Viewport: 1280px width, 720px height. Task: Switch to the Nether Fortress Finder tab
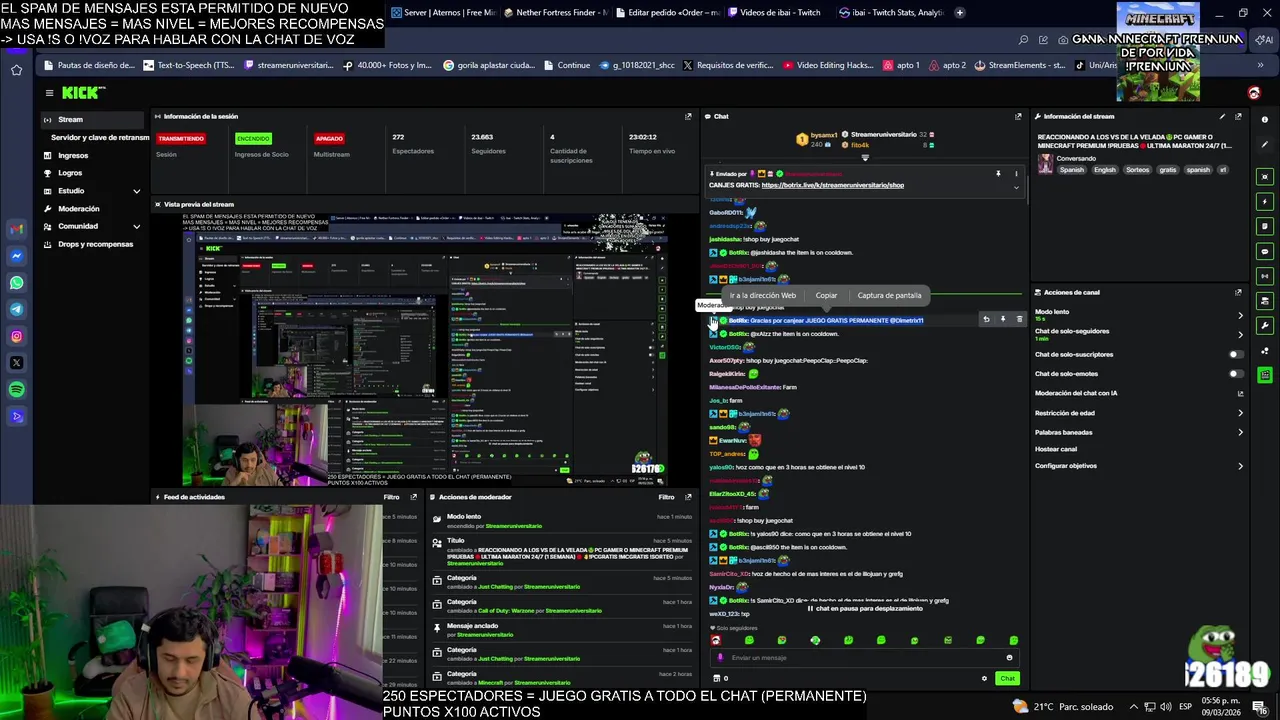pyautogui.click(x=555, y=13)
